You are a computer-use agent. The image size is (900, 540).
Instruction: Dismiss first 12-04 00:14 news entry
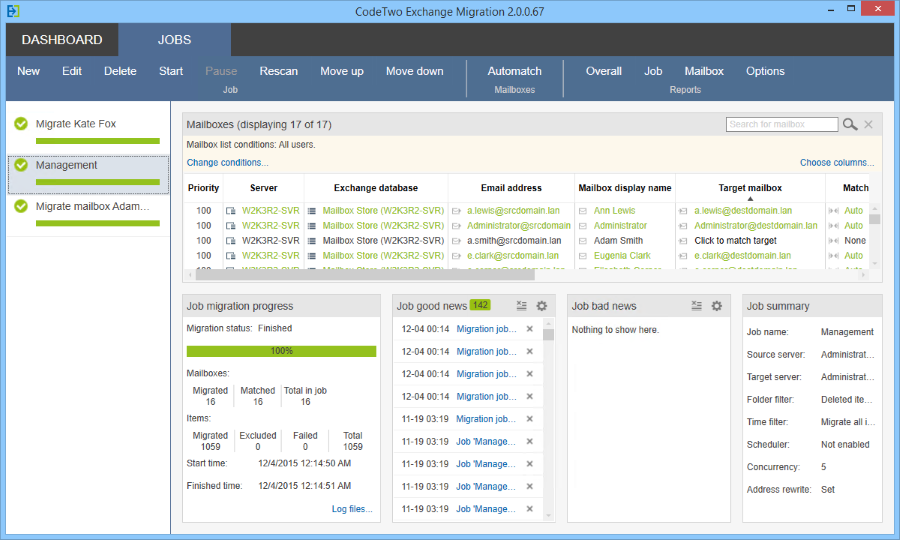(x=530, y=329)
